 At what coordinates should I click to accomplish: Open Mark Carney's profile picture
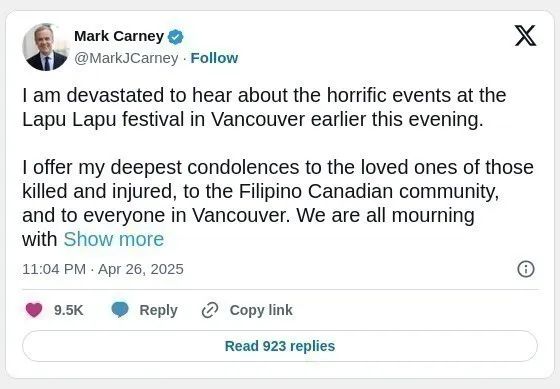(45, 47)
